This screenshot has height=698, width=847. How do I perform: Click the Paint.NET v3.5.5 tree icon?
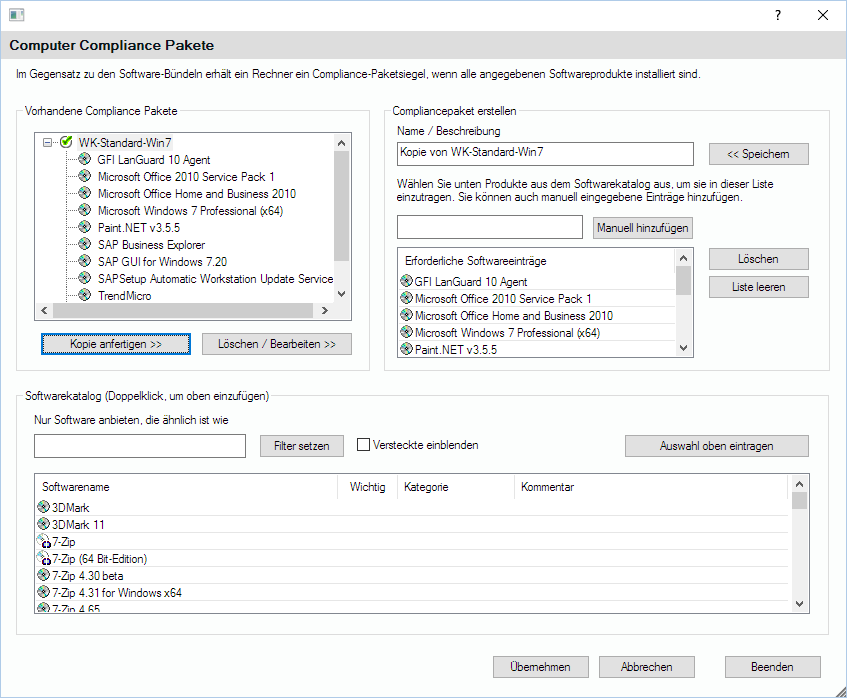click(85, 227)
